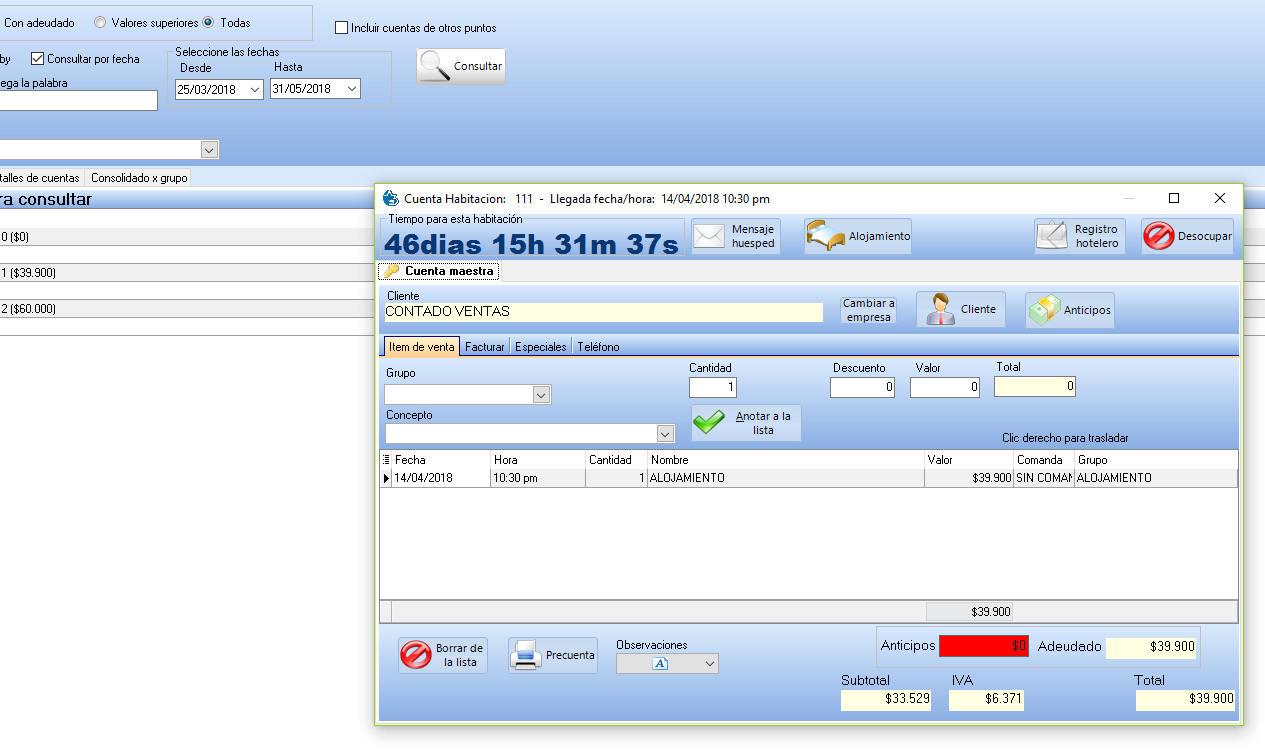Expand the Grupo dropdown list
Image resolution: width=1265 pixels, height=751 pixels.
pyautogui.click(x=541, y=395)
